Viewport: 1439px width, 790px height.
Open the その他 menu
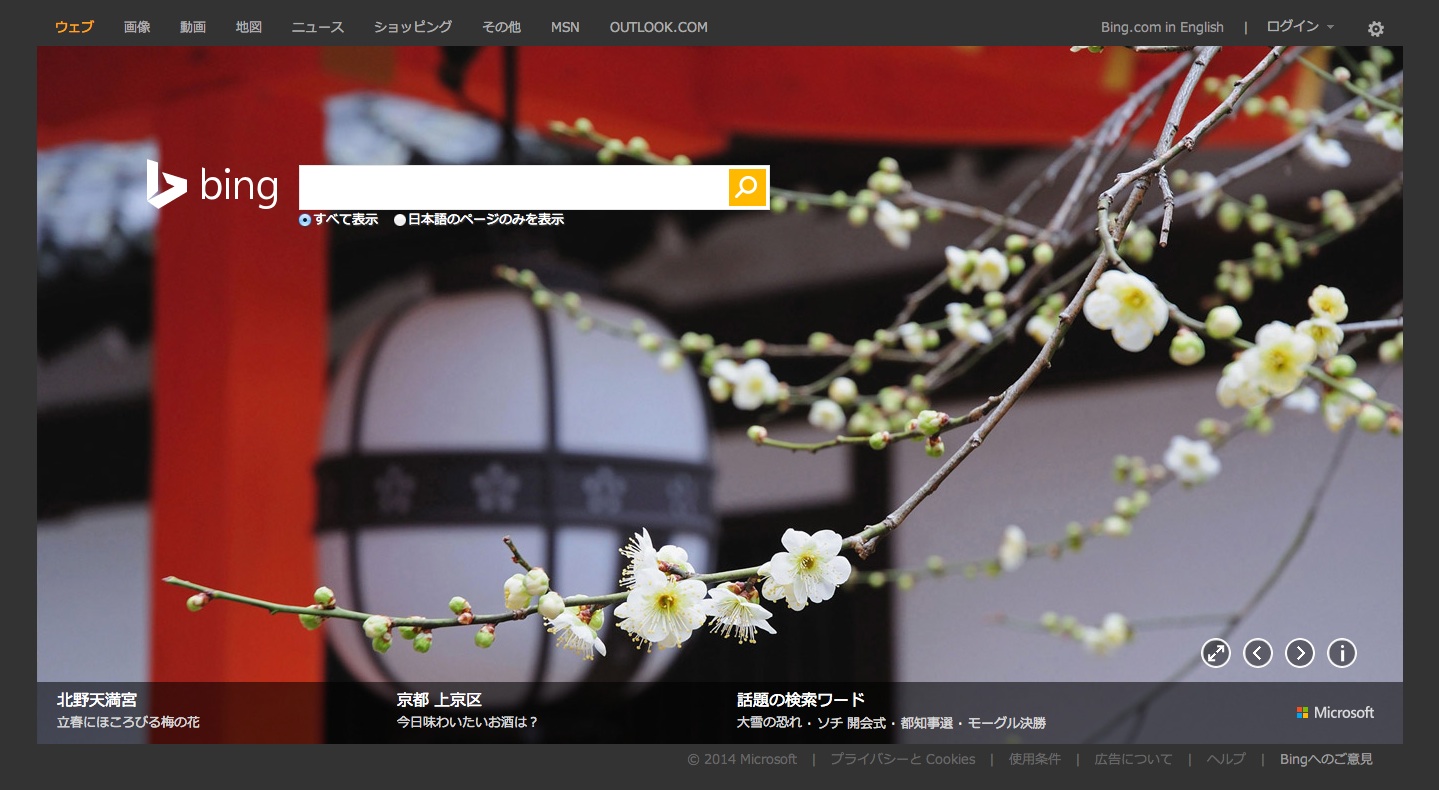click(x=501, y=27)
